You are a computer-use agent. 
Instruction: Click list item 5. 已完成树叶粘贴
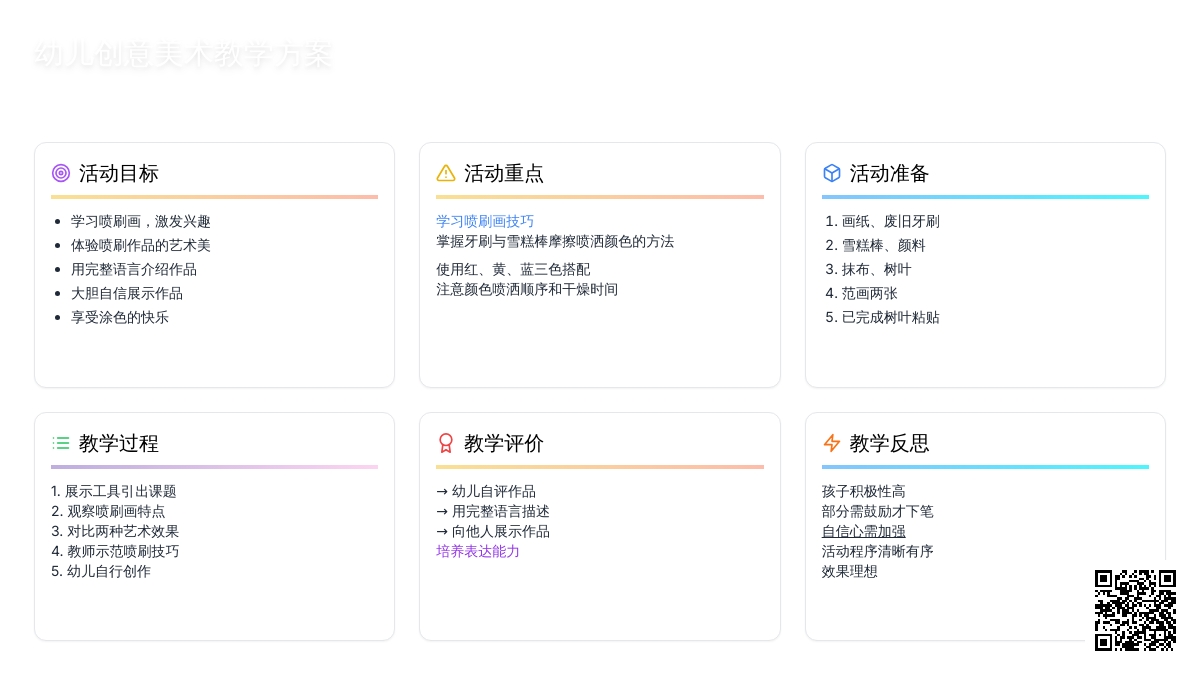pyautogui.click(x=883, y=317)
